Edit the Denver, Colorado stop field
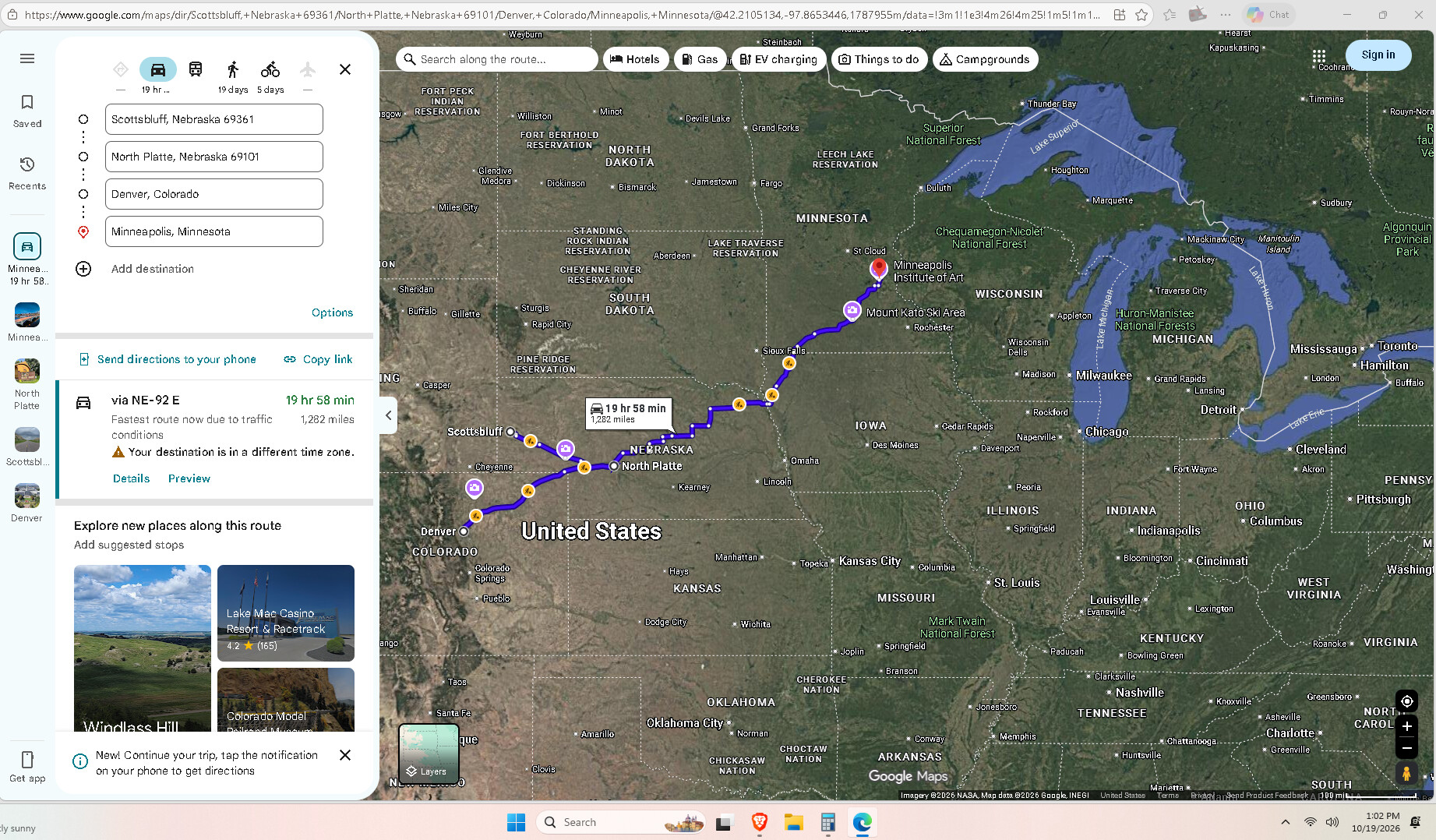 point(214,194)
